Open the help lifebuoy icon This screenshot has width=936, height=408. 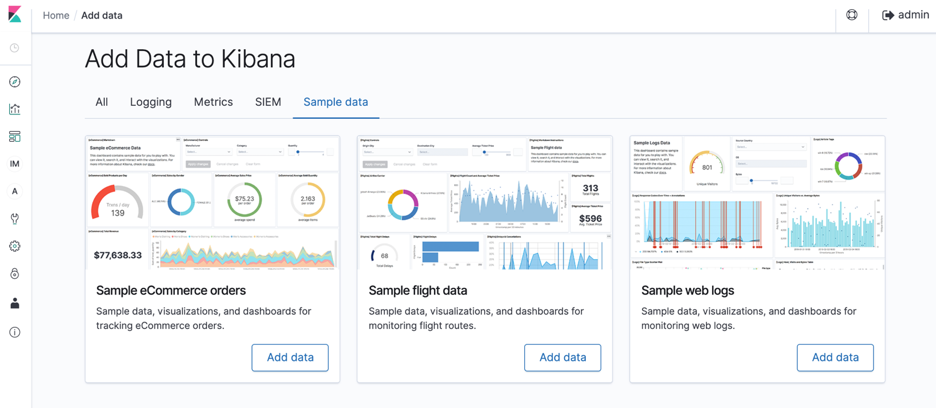(x=852, y=15)
